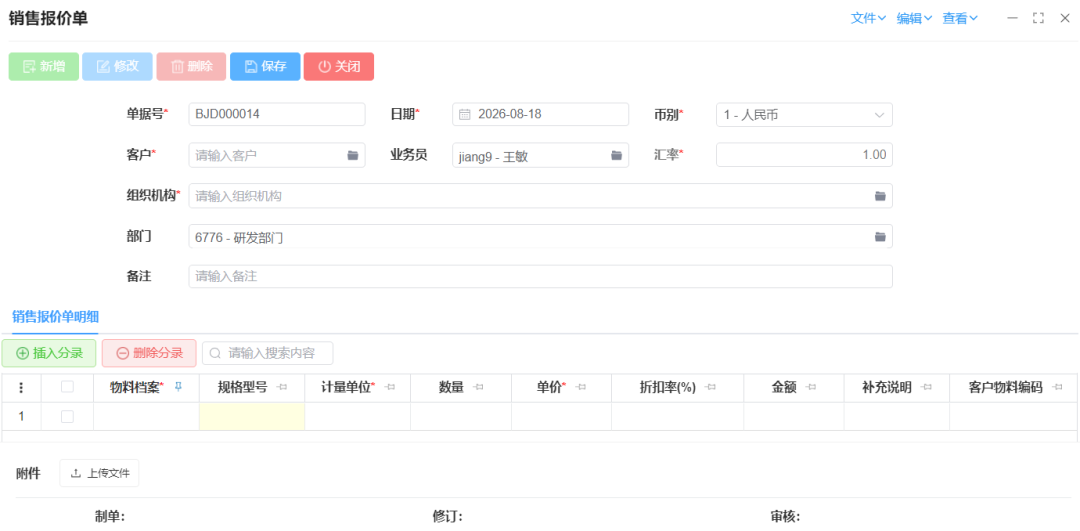Click row number 1 in table
Screen dimensions: 1080x531
(x=21, y=416)
